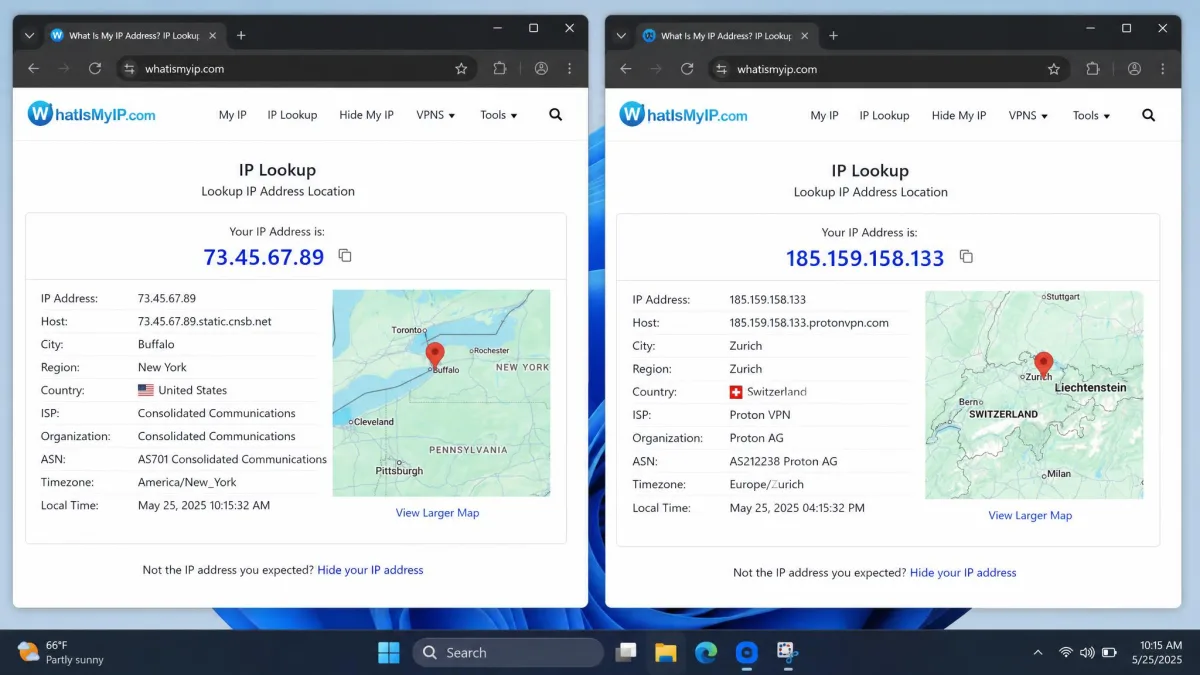Viewport: 1200px width, 675px height.
Task: Expand Tools dropdown in right window
Action: point(1092,115)
